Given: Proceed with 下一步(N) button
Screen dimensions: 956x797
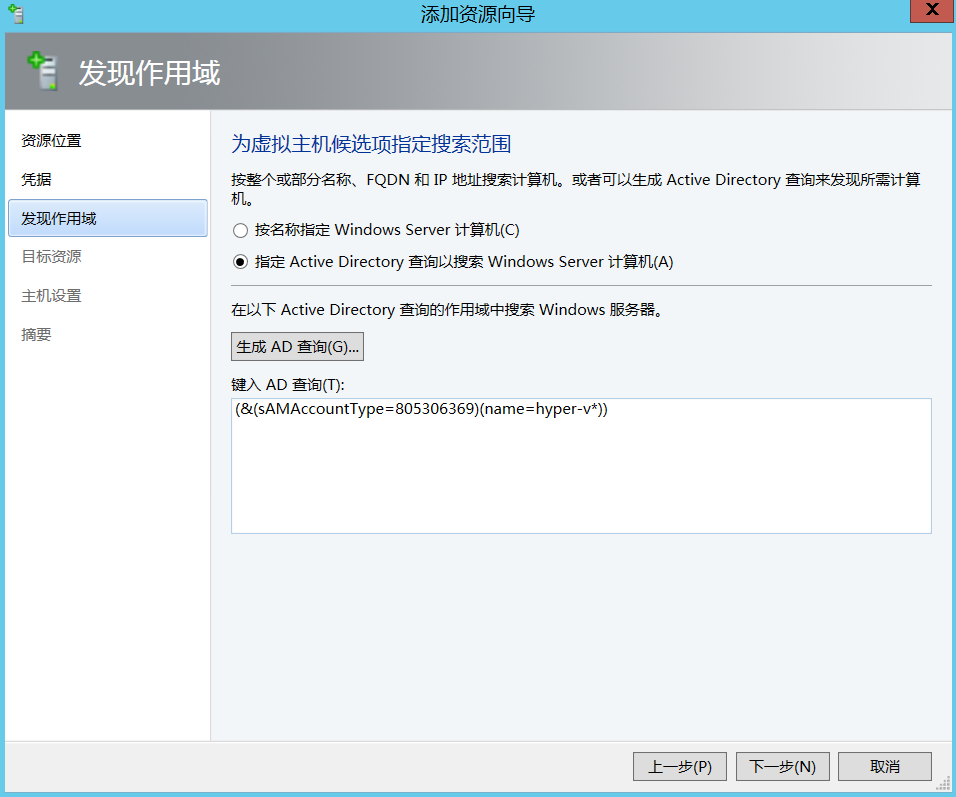Looking at the screenshot, I should (x=783, y=767).
